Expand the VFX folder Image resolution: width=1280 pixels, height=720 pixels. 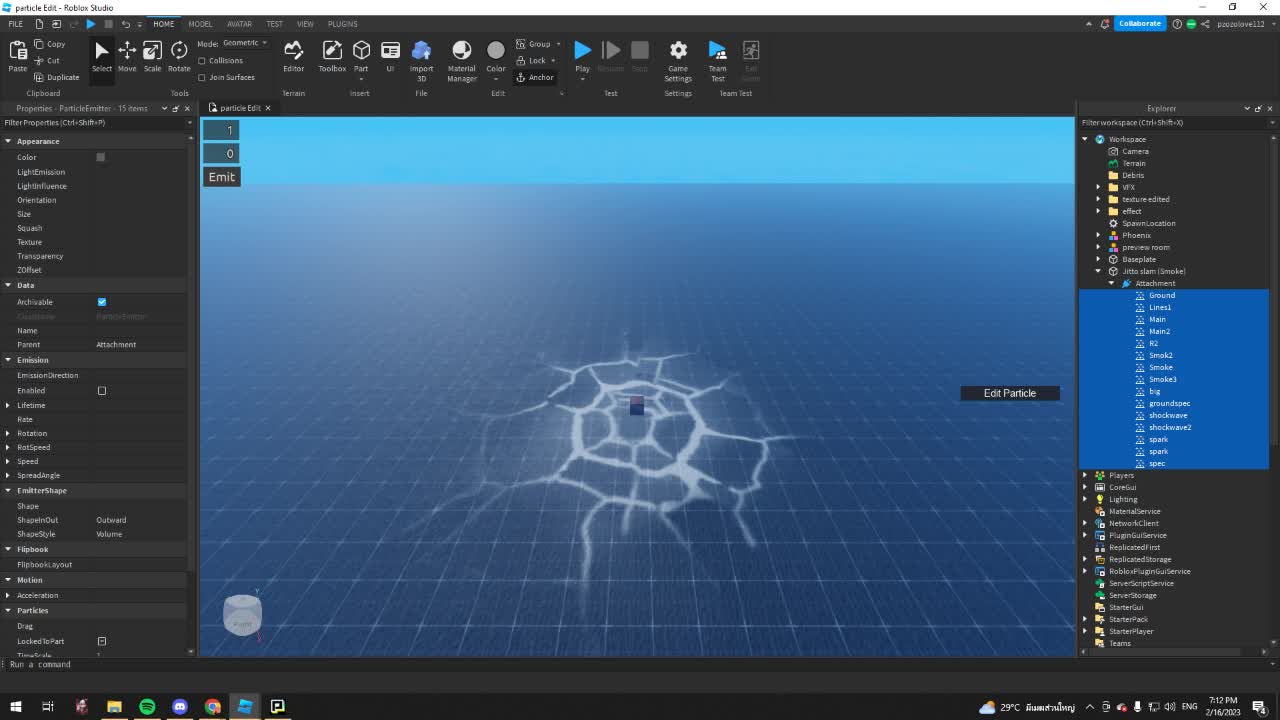[x=1098, y=187]
